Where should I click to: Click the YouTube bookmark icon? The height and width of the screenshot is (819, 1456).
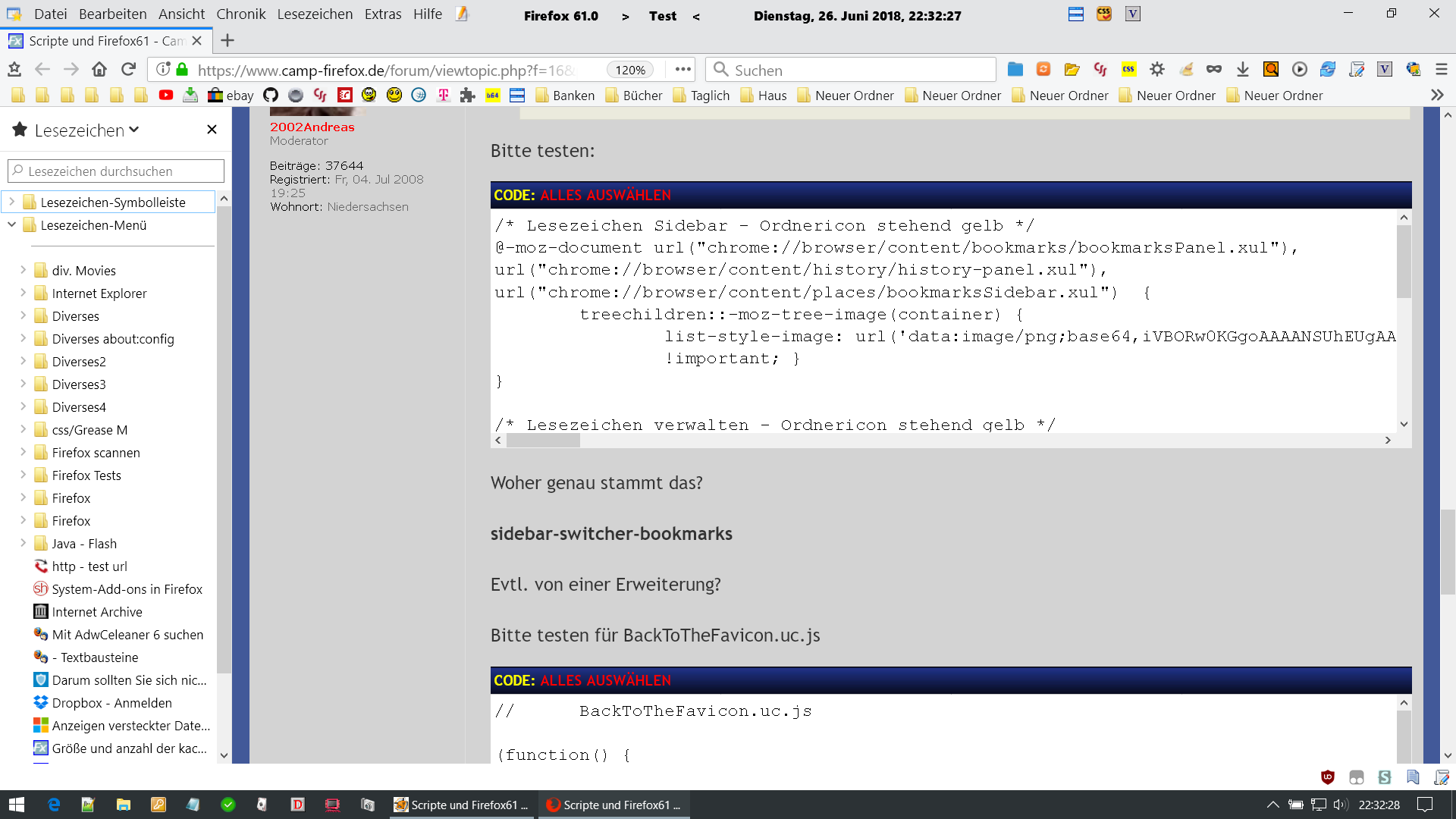(x=165, y=96)
